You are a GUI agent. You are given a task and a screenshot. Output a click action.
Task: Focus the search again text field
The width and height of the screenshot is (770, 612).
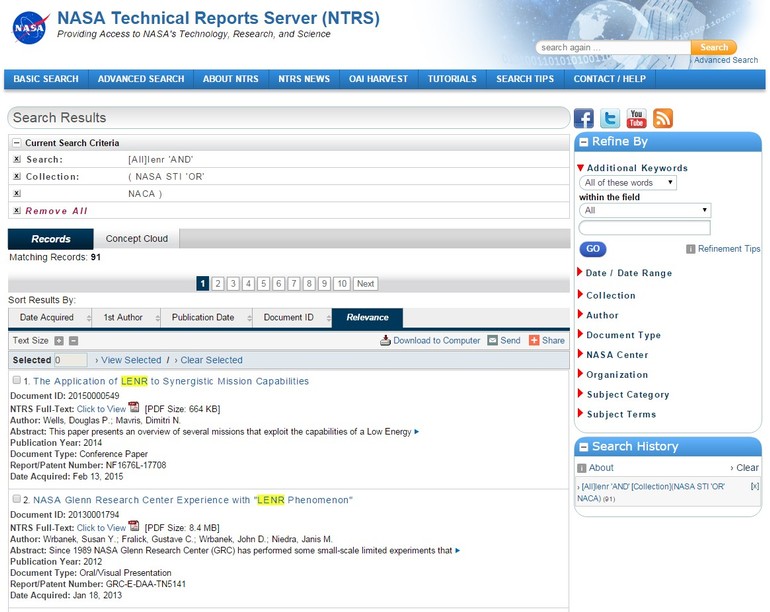pos(614,48)
